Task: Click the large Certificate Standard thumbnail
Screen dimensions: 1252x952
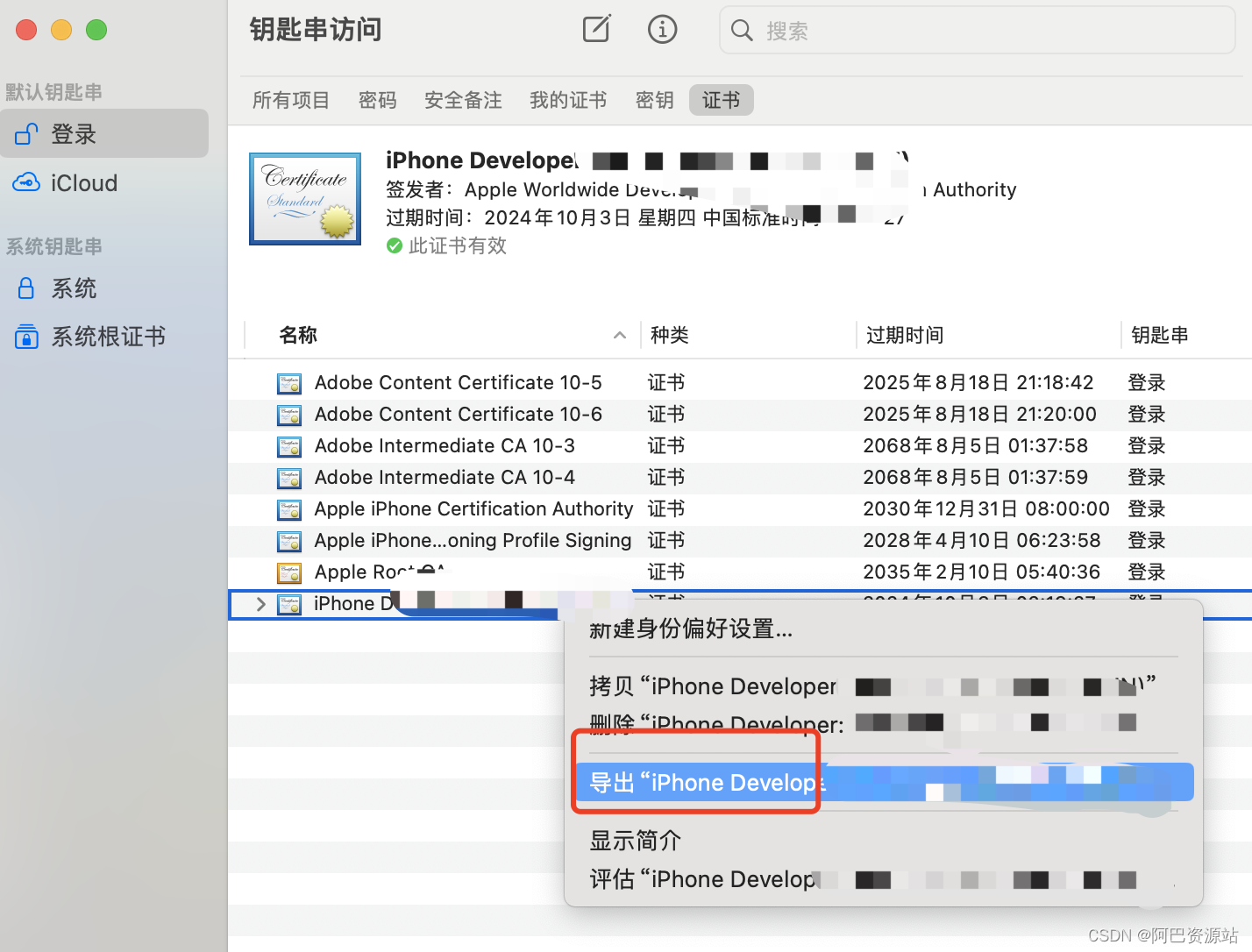Action: coord(305,199)
